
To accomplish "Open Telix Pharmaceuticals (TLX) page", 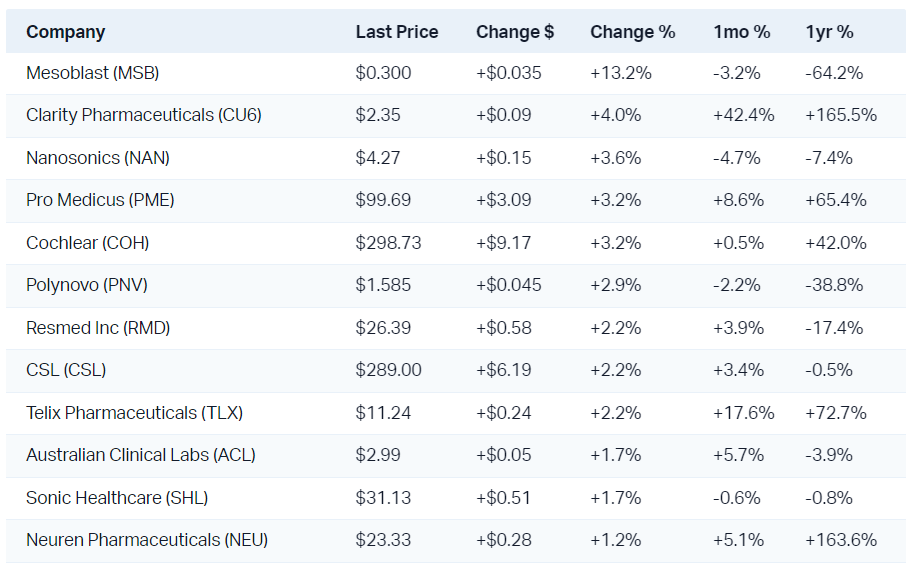I will [134, 413].
